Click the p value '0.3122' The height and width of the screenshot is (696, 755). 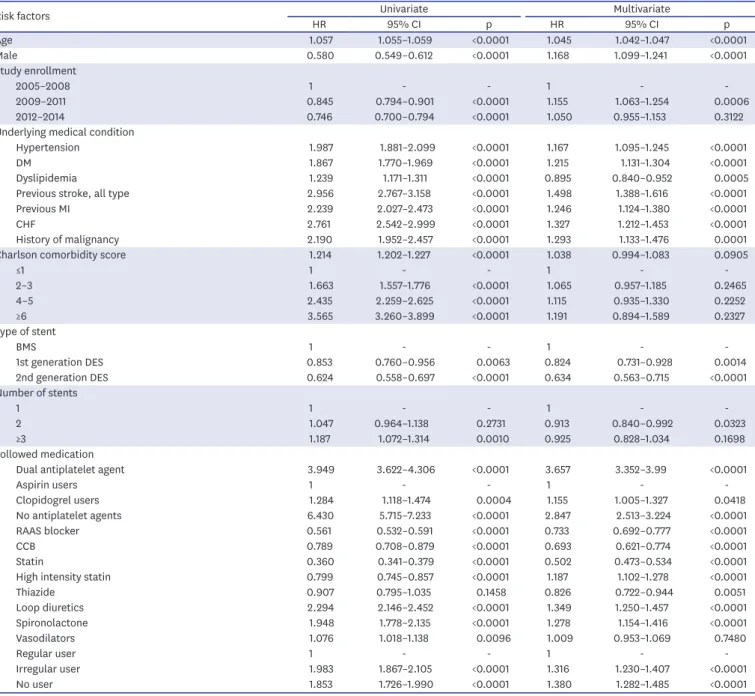[x=729, y=117]
